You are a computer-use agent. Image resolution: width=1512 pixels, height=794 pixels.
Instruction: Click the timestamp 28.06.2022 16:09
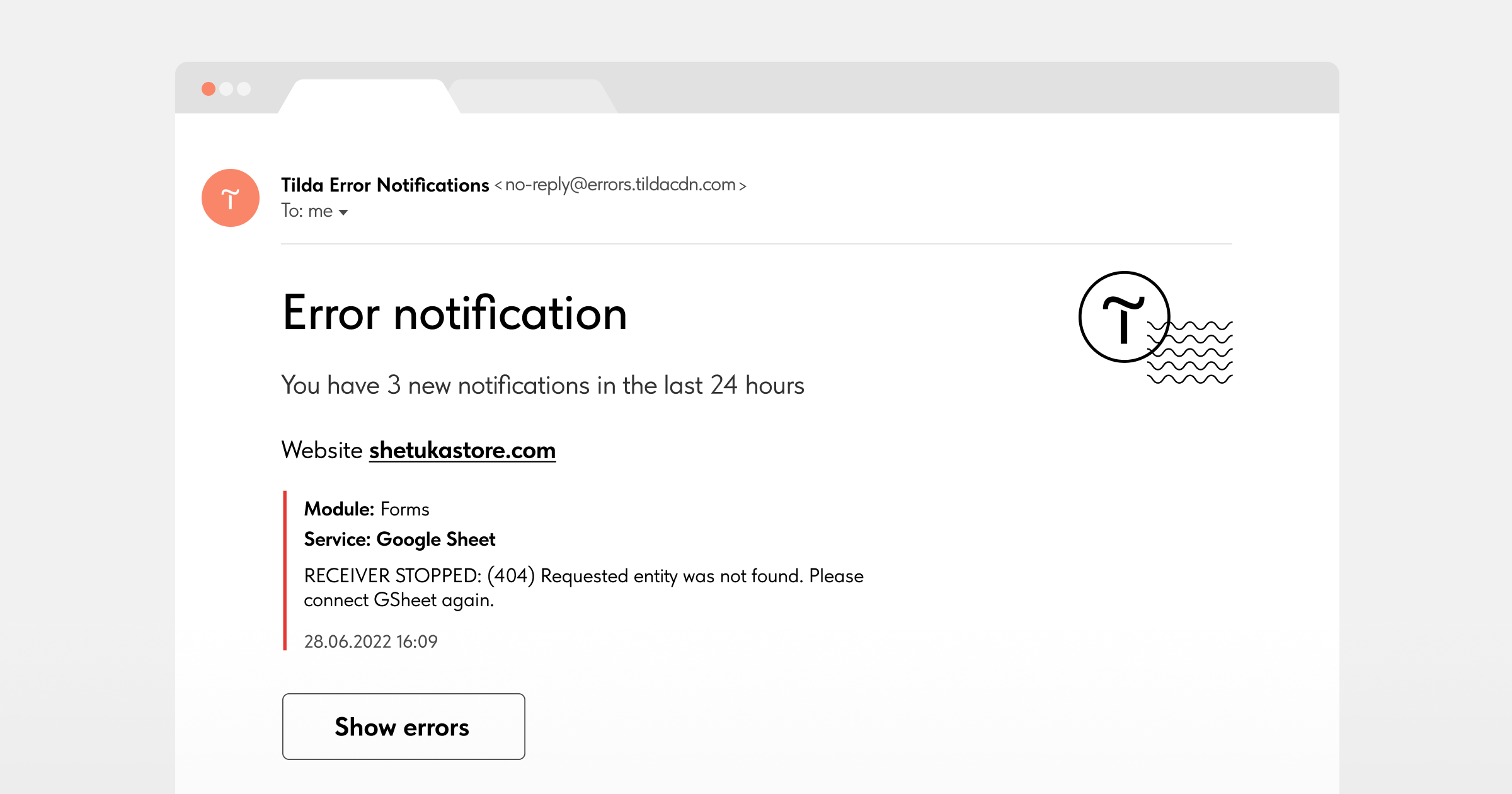coord(370,642)
